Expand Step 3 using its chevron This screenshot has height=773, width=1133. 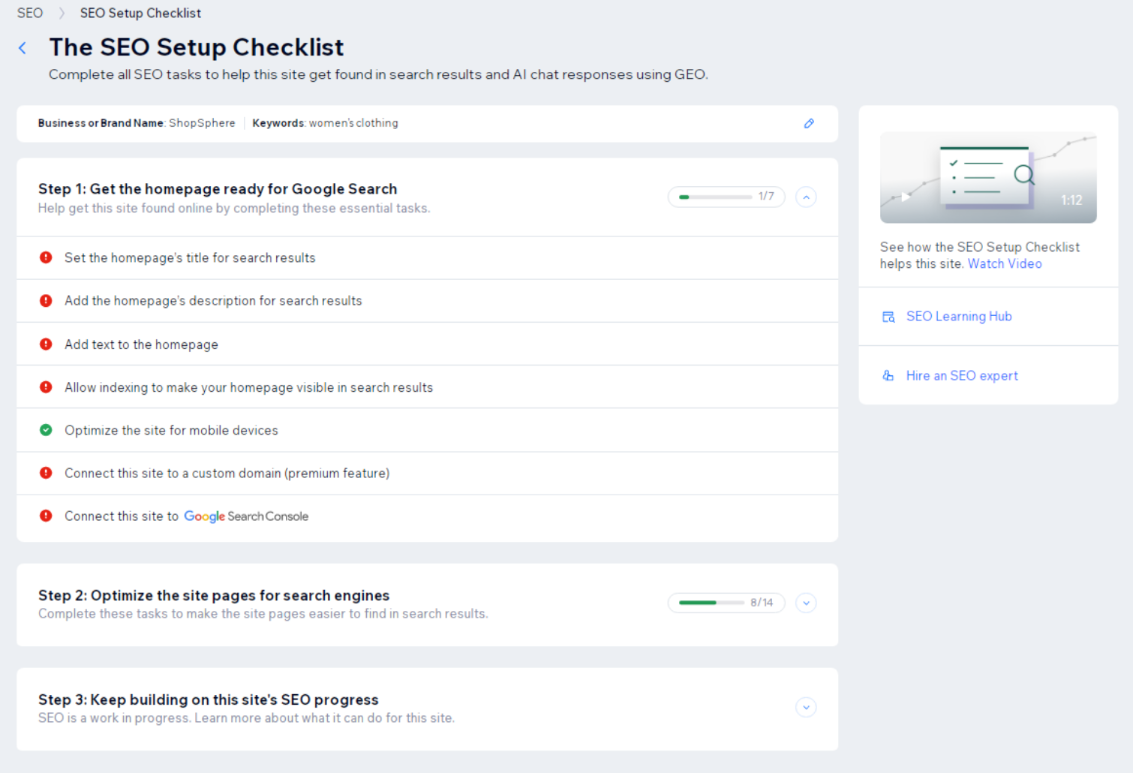coord(806,707)
